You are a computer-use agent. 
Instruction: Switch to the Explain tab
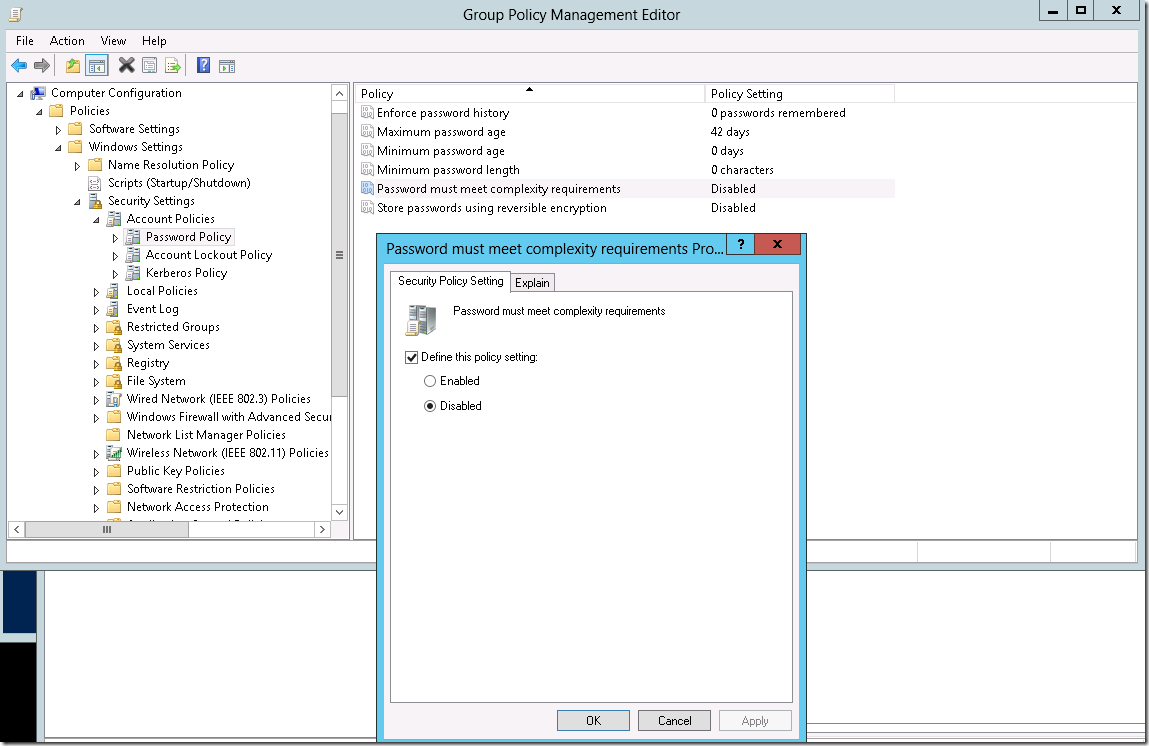click(532, 283)
